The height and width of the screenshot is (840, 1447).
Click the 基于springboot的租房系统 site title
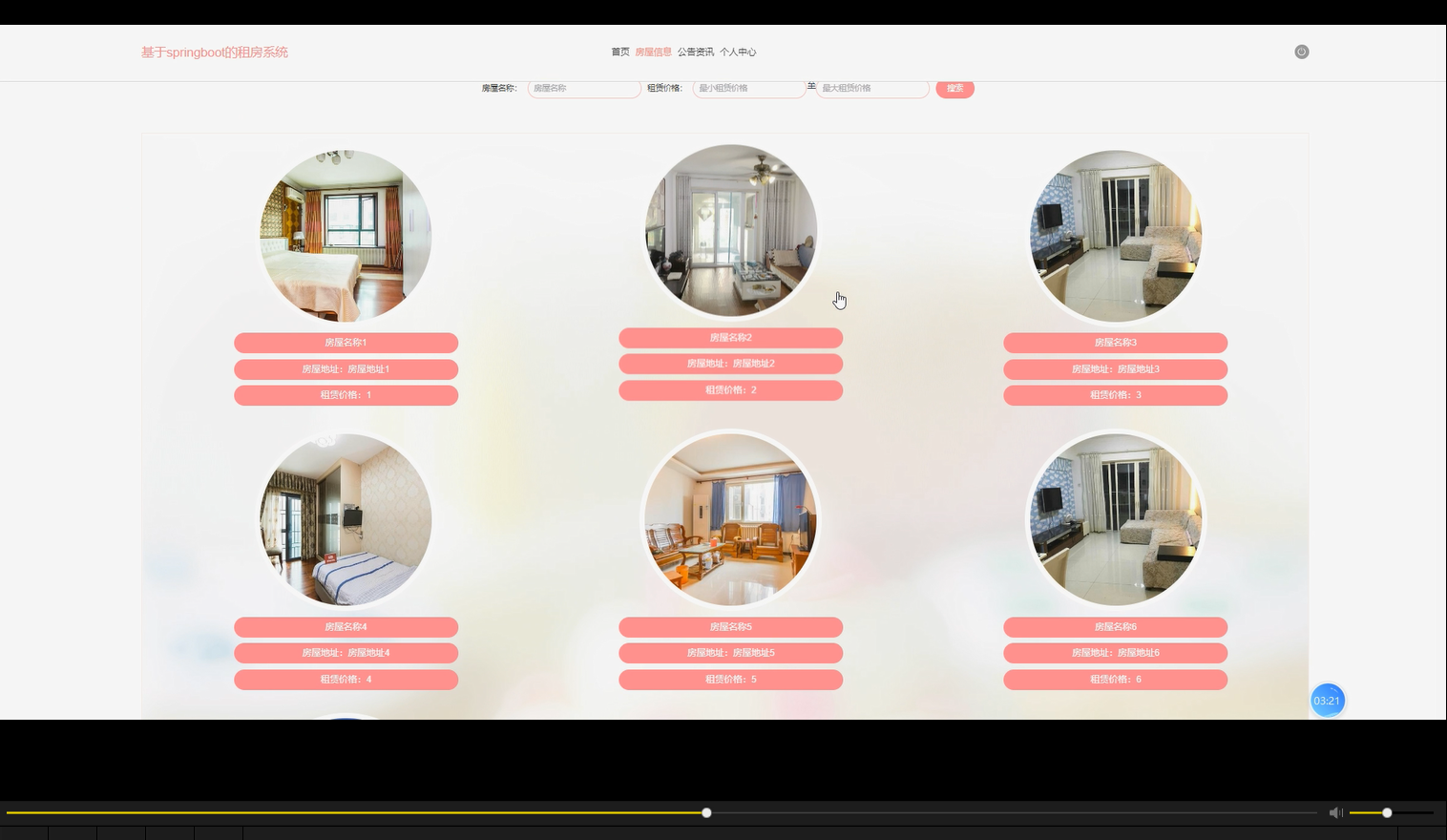click(215, 52)
